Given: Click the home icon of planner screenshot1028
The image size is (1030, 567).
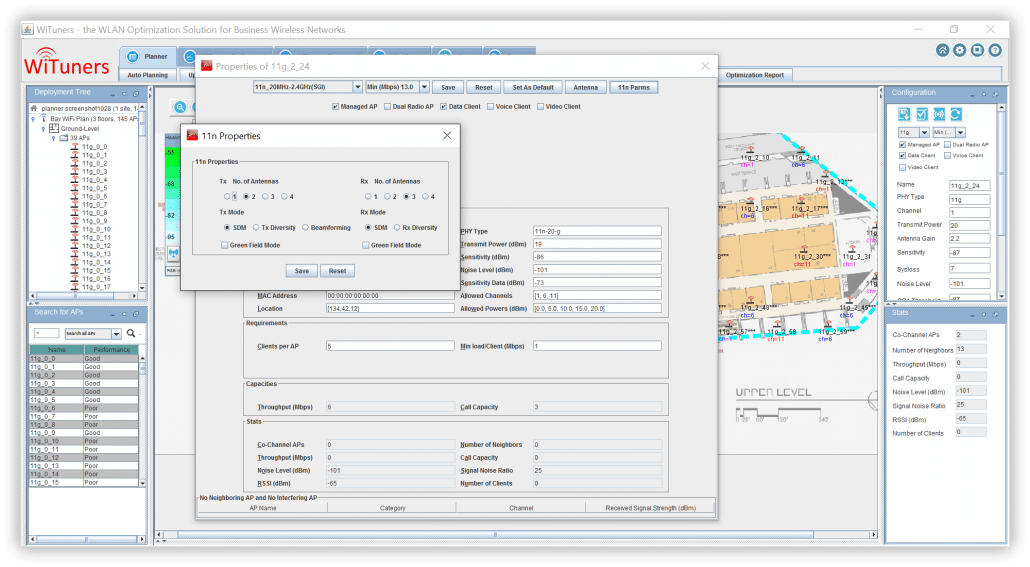Looking at the screenshot, I should click(x=34, y=108).
